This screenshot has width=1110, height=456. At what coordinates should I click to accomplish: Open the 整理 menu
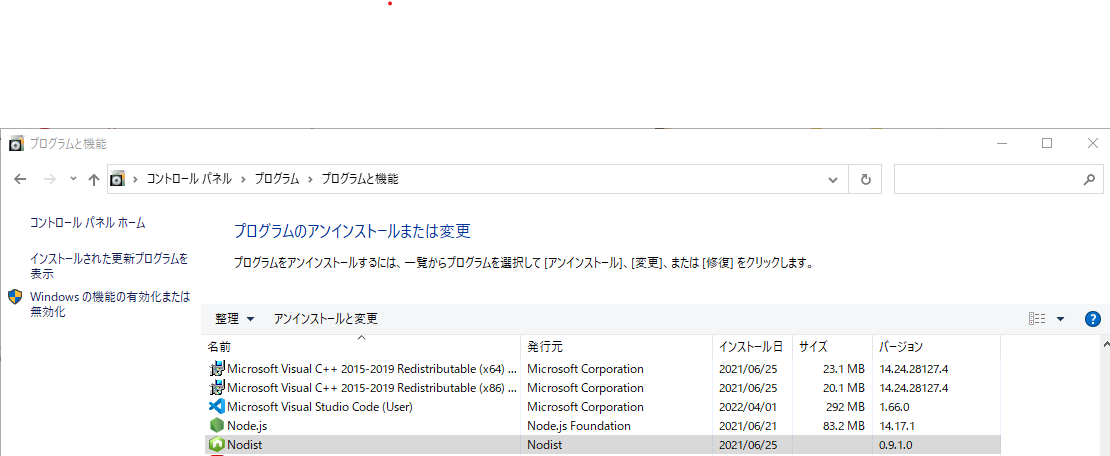[234, 319]
